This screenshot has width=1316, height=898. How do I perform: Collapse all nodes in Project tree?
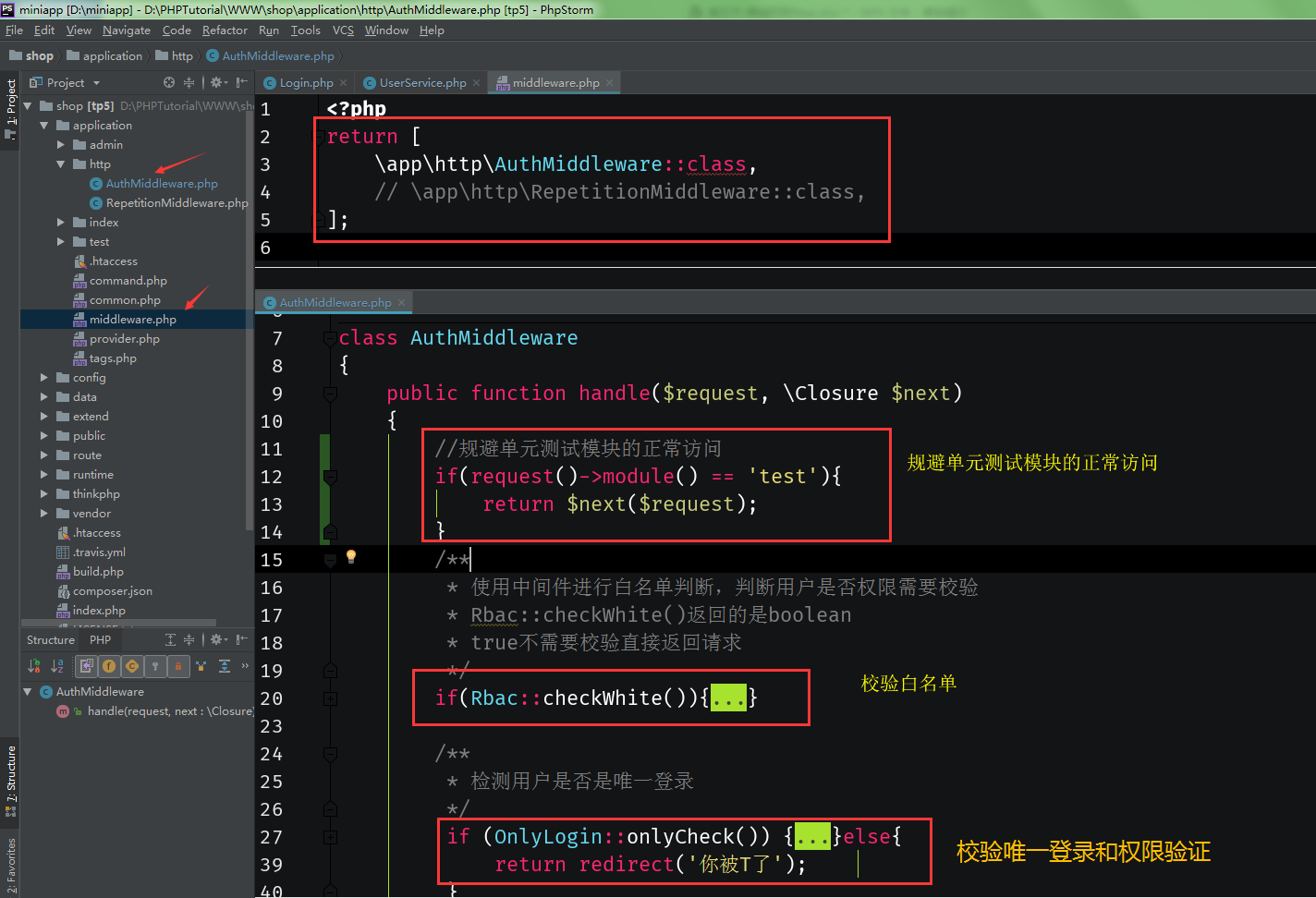pyautogui.click(x=189, y=82)
